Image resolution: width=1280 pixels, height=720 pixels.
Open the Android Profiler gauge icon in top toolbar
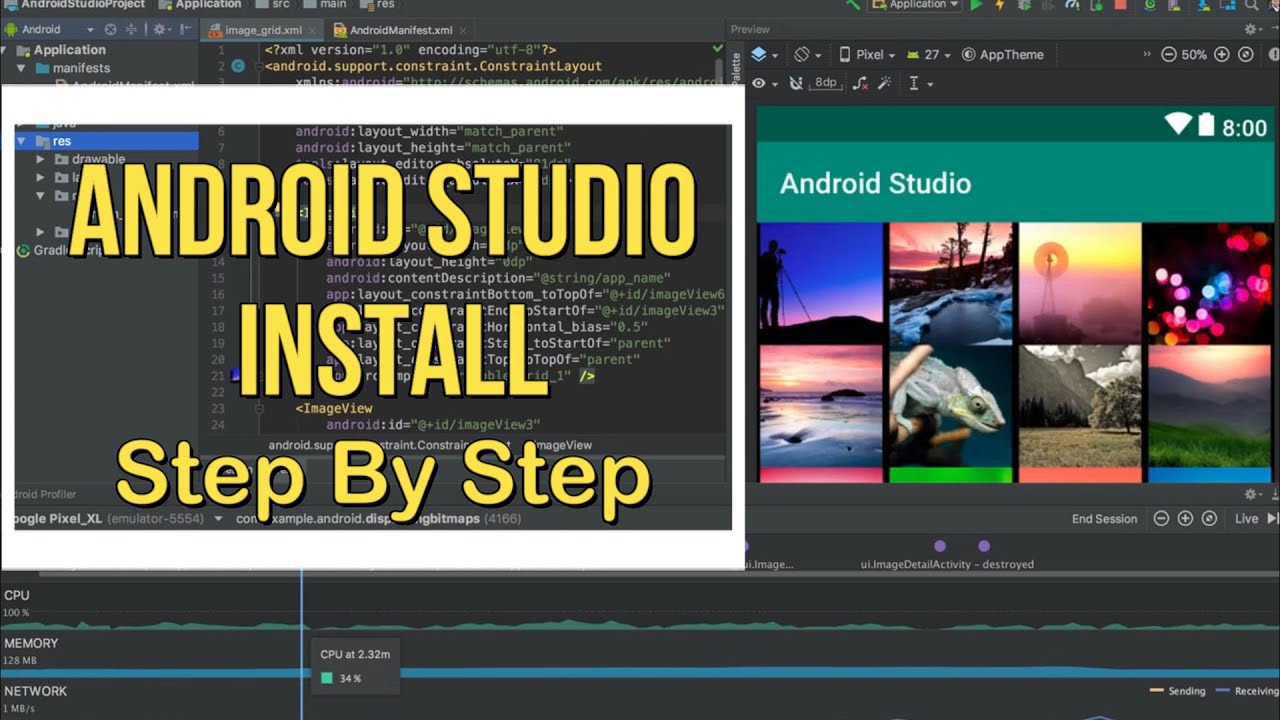pos(1073,5)
